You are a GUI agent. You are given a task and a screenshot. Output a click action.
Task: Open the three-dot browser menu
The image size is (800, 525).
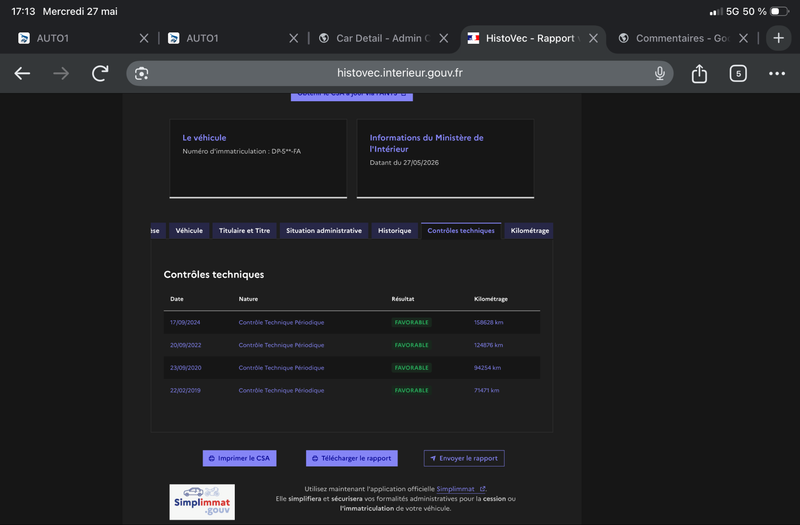point(777,73)
